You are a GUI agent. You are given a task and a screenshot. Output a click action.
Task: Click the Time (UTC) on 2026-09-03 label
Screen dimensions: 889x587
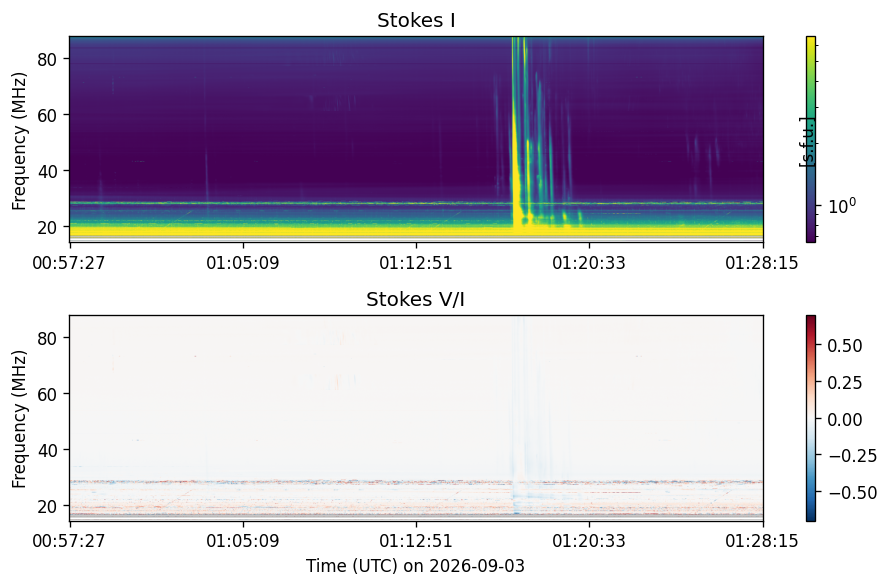pos(416,565)
